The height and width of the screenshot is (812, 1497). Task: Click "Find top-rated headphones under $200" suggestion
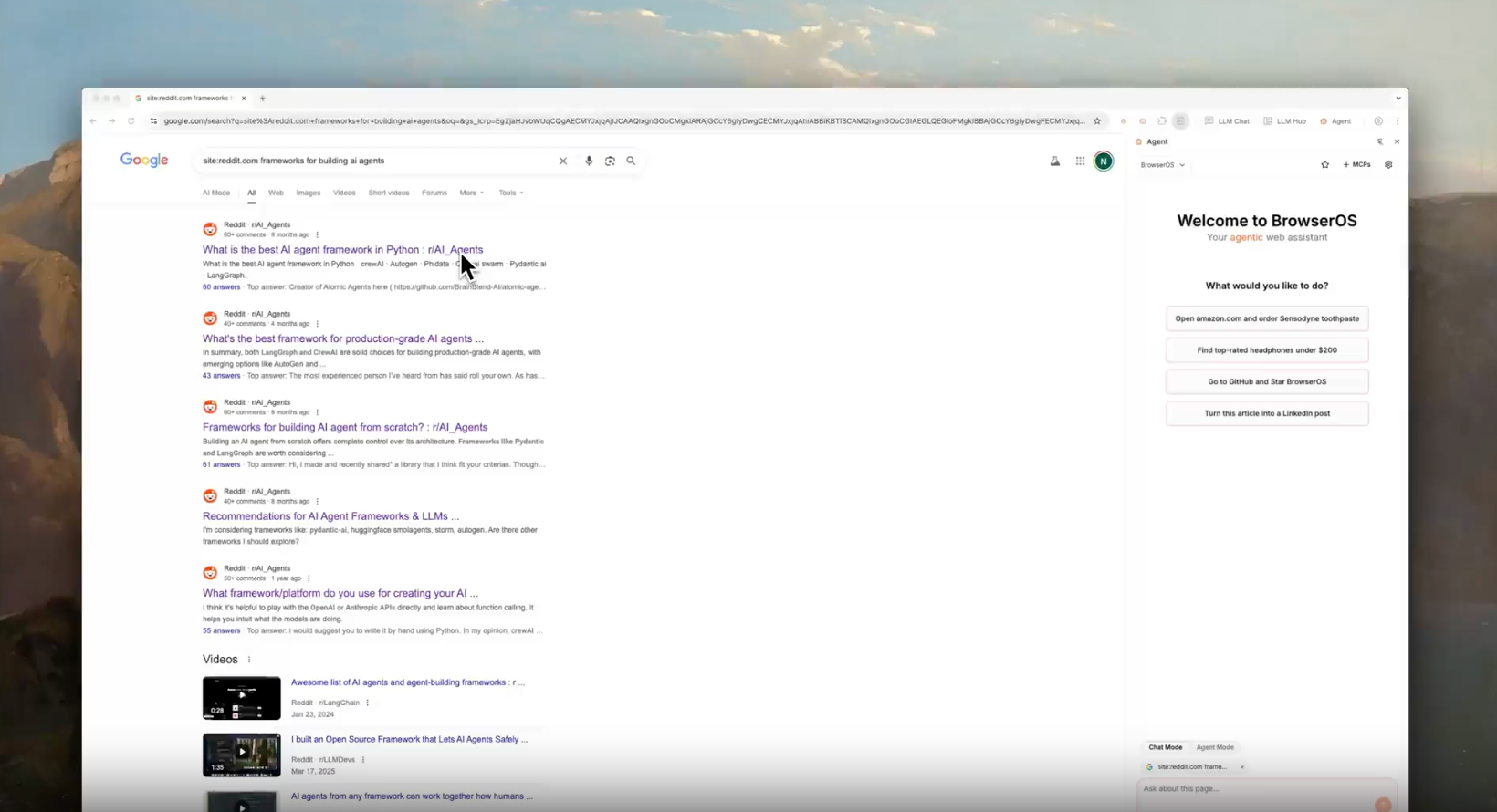(1266, 350)
